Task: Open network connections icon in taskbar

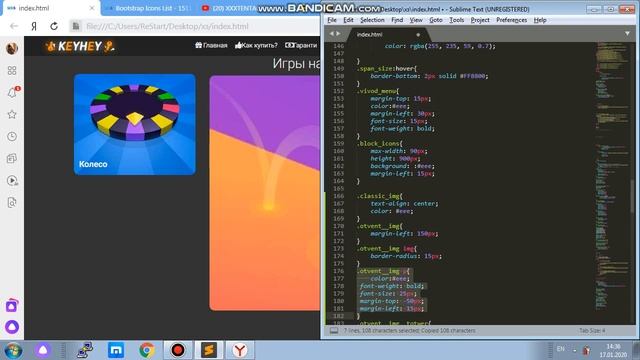Action: click(85, 350)
